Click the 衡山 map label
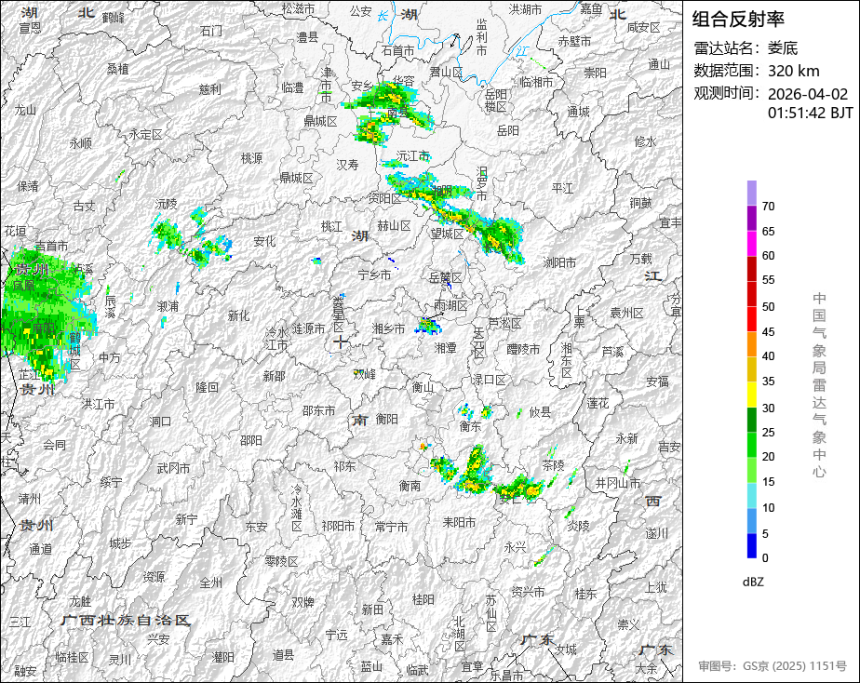860x683 pixels. coord(423,387)
